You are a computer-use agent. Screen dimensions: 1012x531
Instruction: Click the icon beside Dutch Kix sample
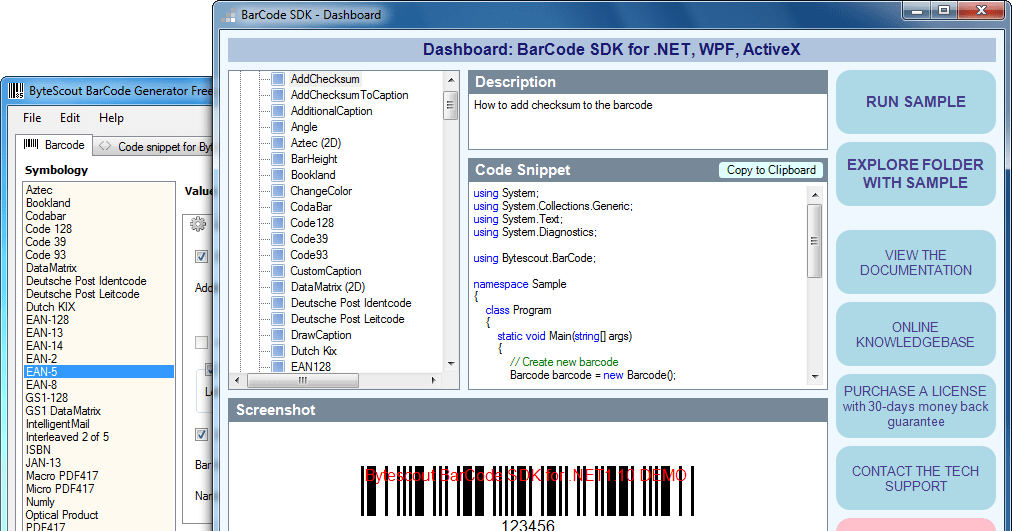tap(278, 351)
